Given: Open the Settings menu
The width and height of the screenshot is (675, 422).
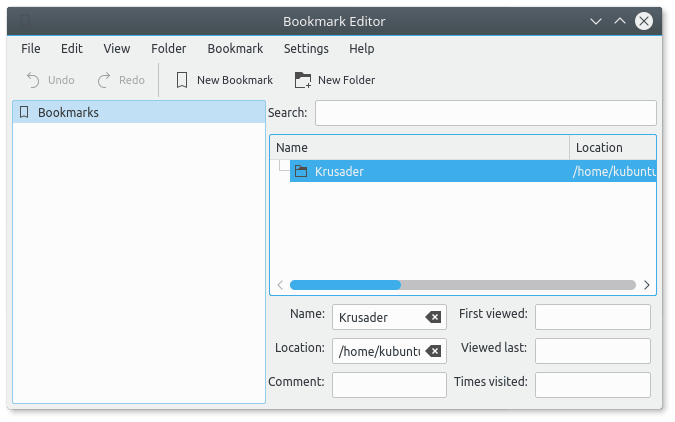Looking at the screenshot, I should pyautogui.click(x=306, y=48).
